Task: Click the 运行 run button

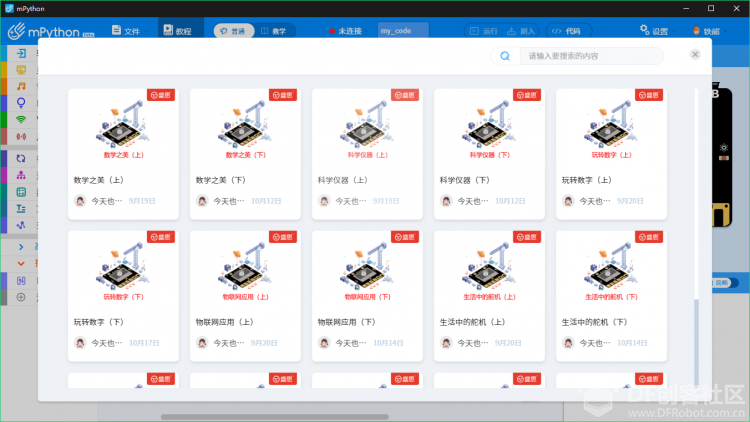Action: tap(484, 31)
